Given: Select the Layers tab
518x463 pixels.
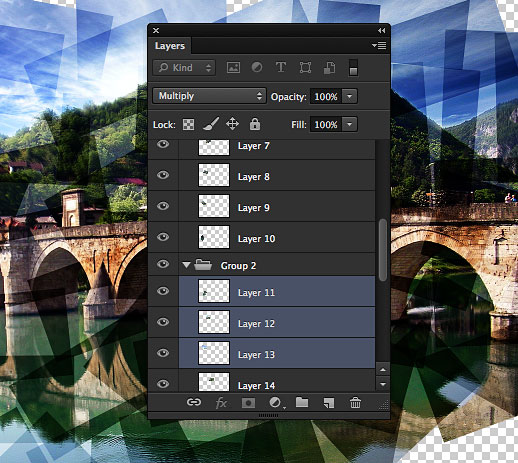Looking at the screenshot, I should (x=170, y=46).
